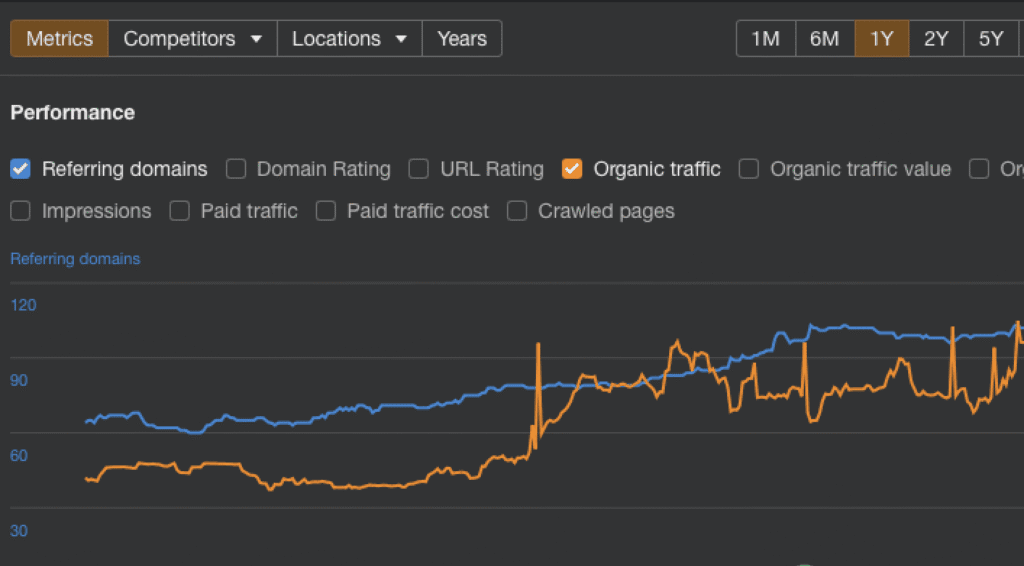This screenshot has height=566, width=1024.
Task: Tick the Impressions checkbox
Action: coord(20,211)
